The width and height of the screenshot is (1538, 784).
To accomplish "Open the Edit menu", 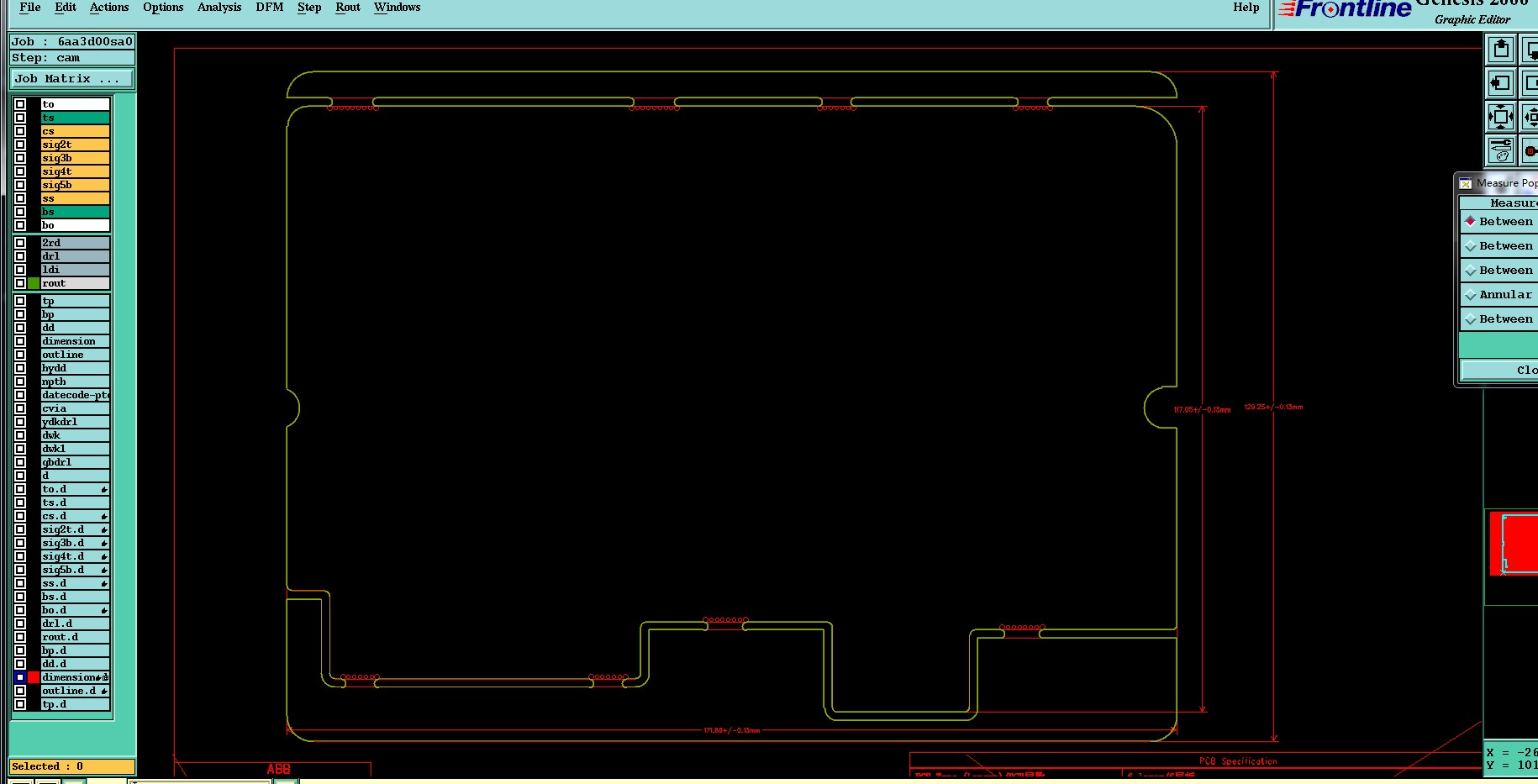I will [66, 8].
